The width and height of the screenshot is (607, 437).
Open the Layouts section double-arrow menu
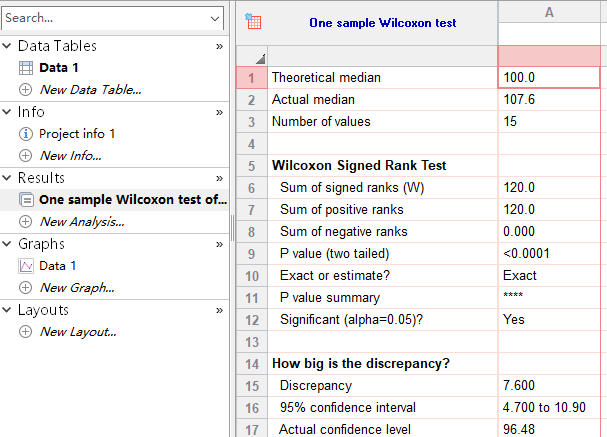click(x=219, y=310)
